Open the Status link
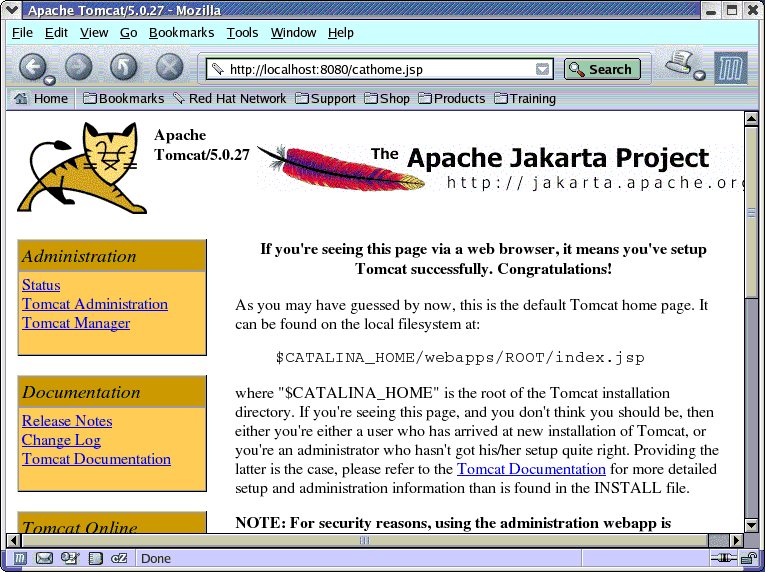The width and height of the screenshot is (765, 572). pyautogui.click(x=41, y=285)
